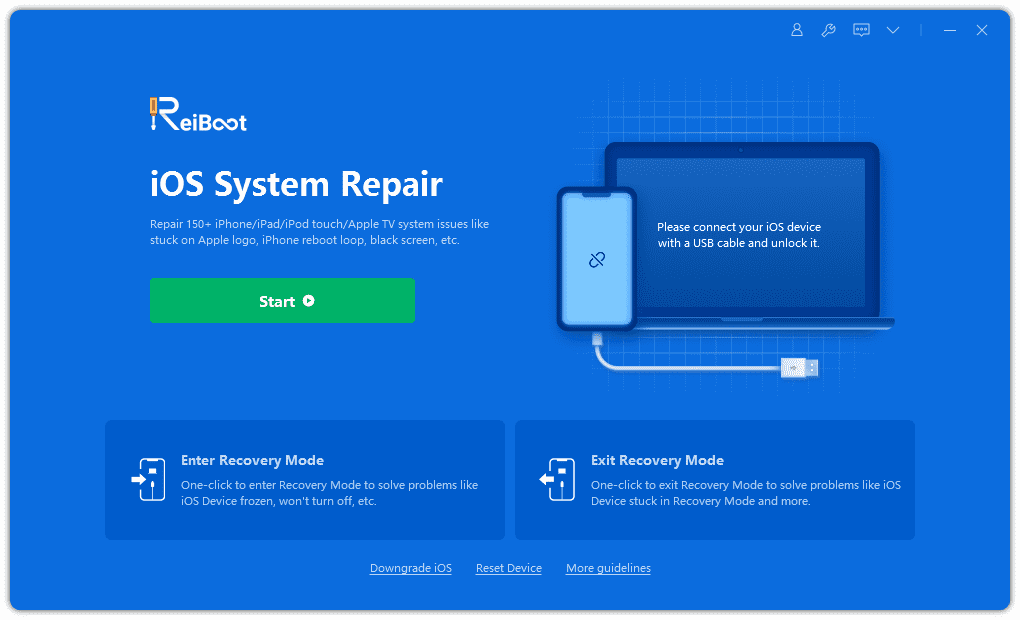Click the 'iOS System Repair' heading
Viewport: 1020px width, 620px height.
tap(297, 184)
